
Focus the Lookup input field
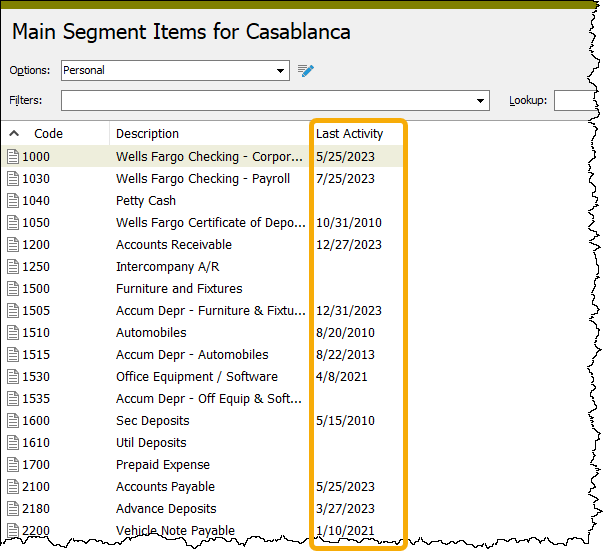coord(576,101)
